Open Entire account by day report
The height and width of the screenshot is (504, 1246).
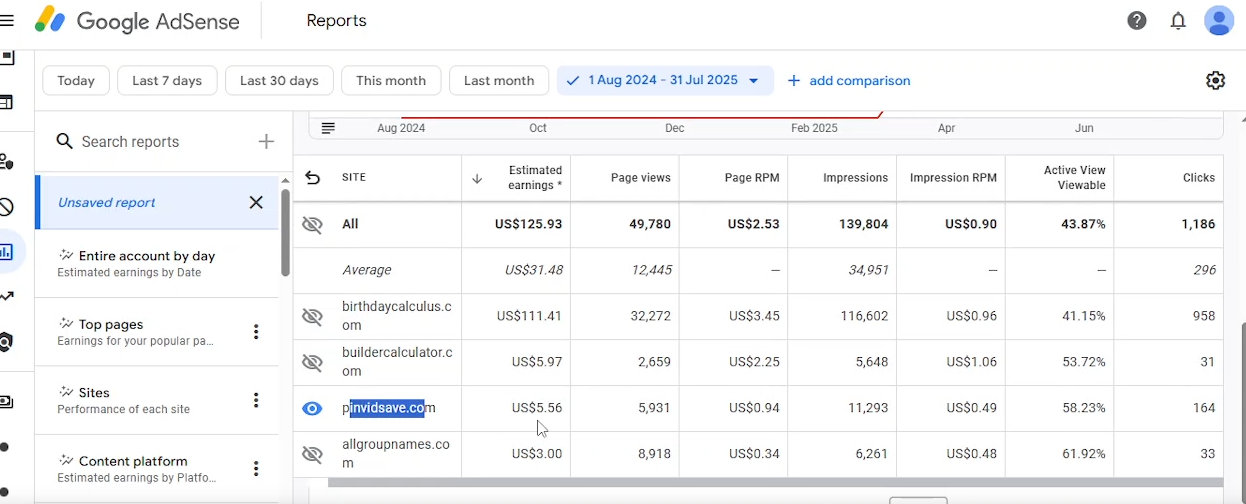pyautogui.click(x=157, y=263)
